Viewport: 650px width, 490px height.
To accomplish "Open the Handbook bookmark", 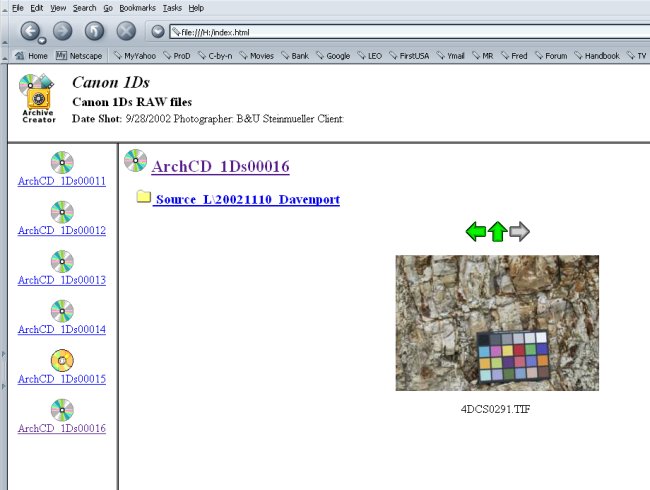I will pos(597,56).
